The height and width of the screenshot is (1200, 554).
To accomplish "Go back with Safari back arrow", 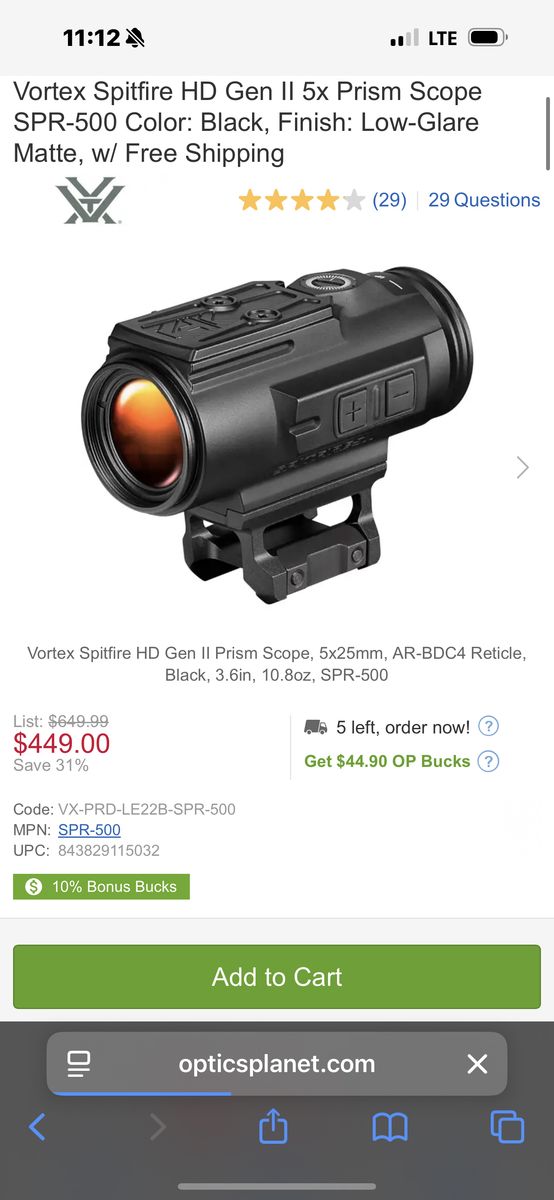I will coord(37,1127).
